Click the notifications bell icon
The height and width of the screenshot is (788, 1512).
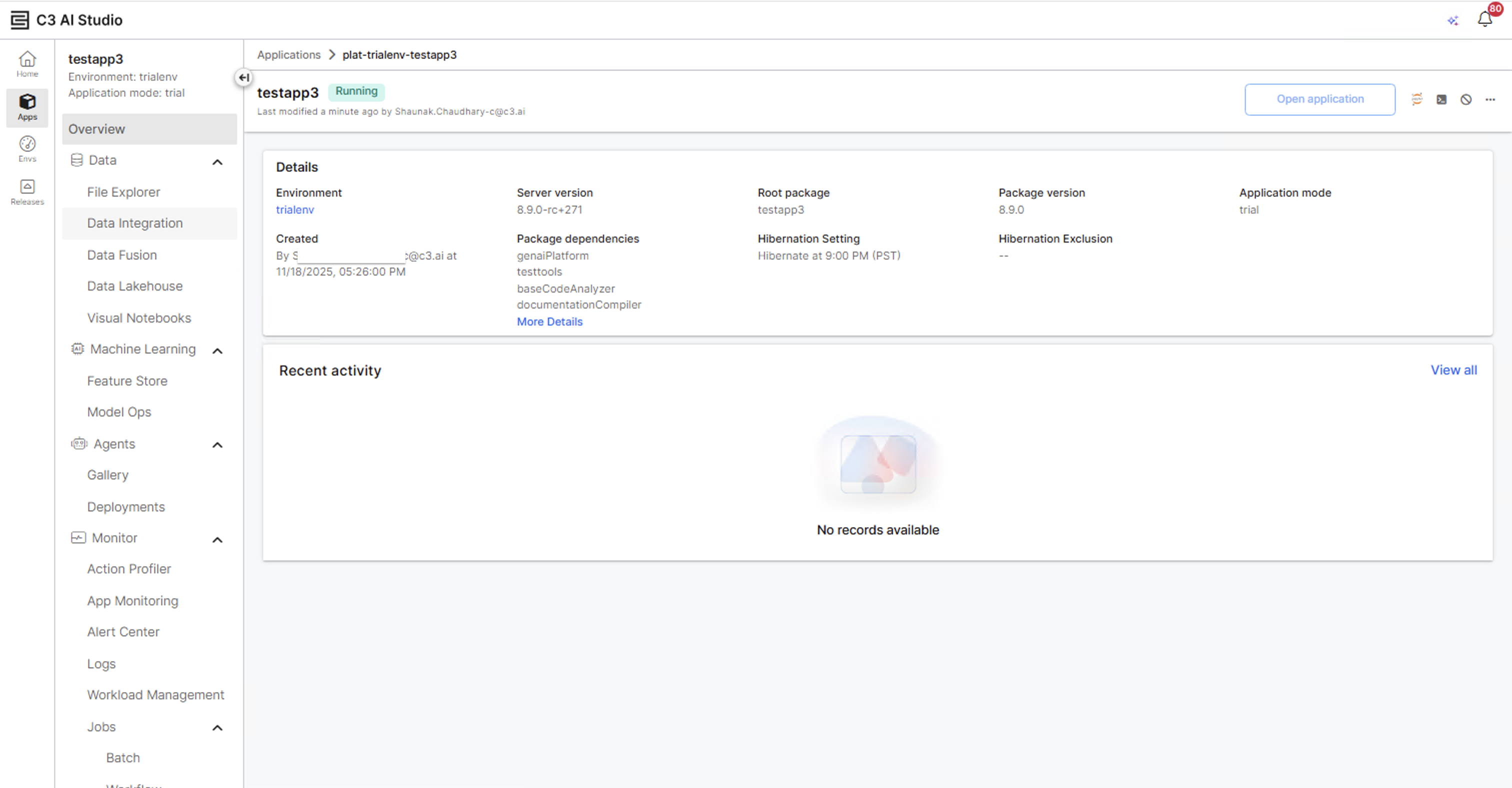1485,19
